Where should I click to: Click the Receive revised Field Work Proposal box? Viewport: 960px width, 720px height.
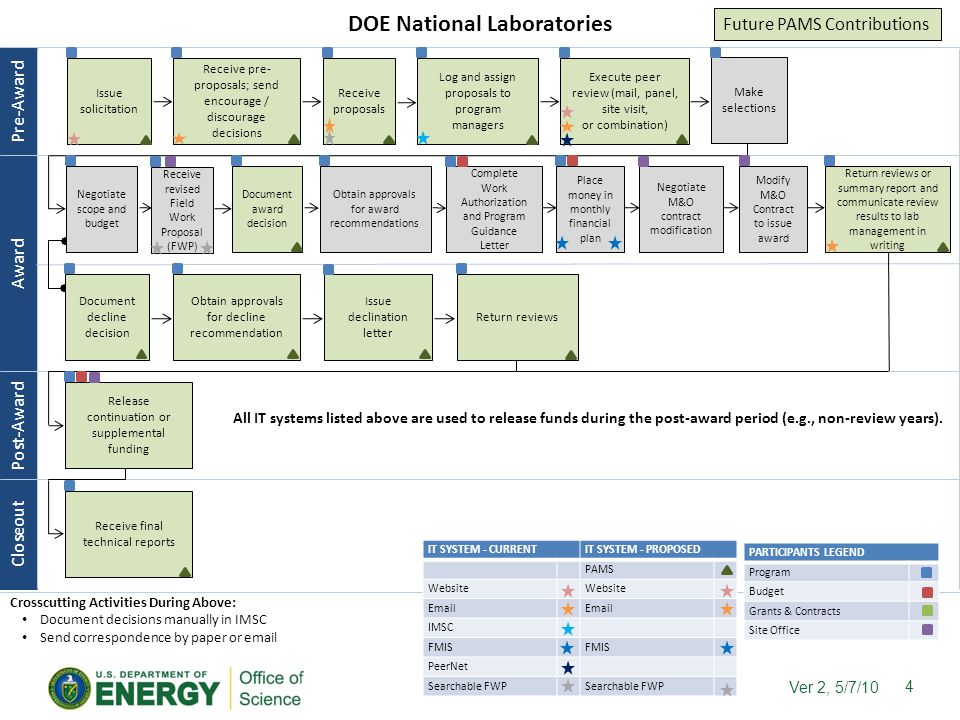pos(182,211)
